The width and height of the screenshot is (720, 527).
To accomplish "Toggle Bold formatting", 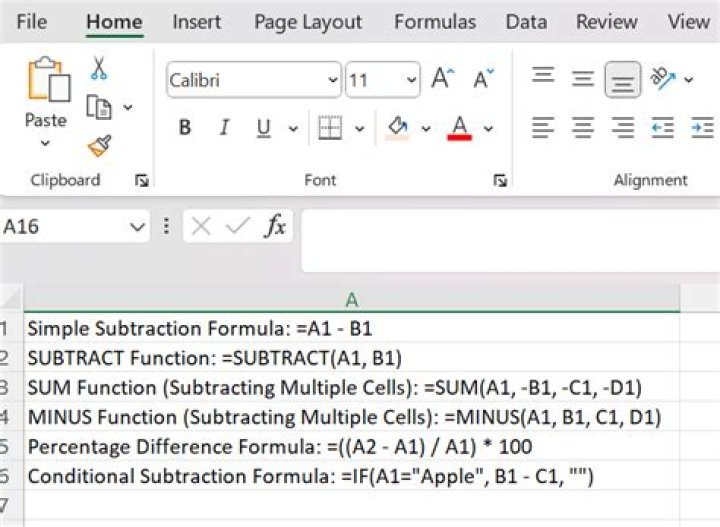I will [x=184, y=128].
